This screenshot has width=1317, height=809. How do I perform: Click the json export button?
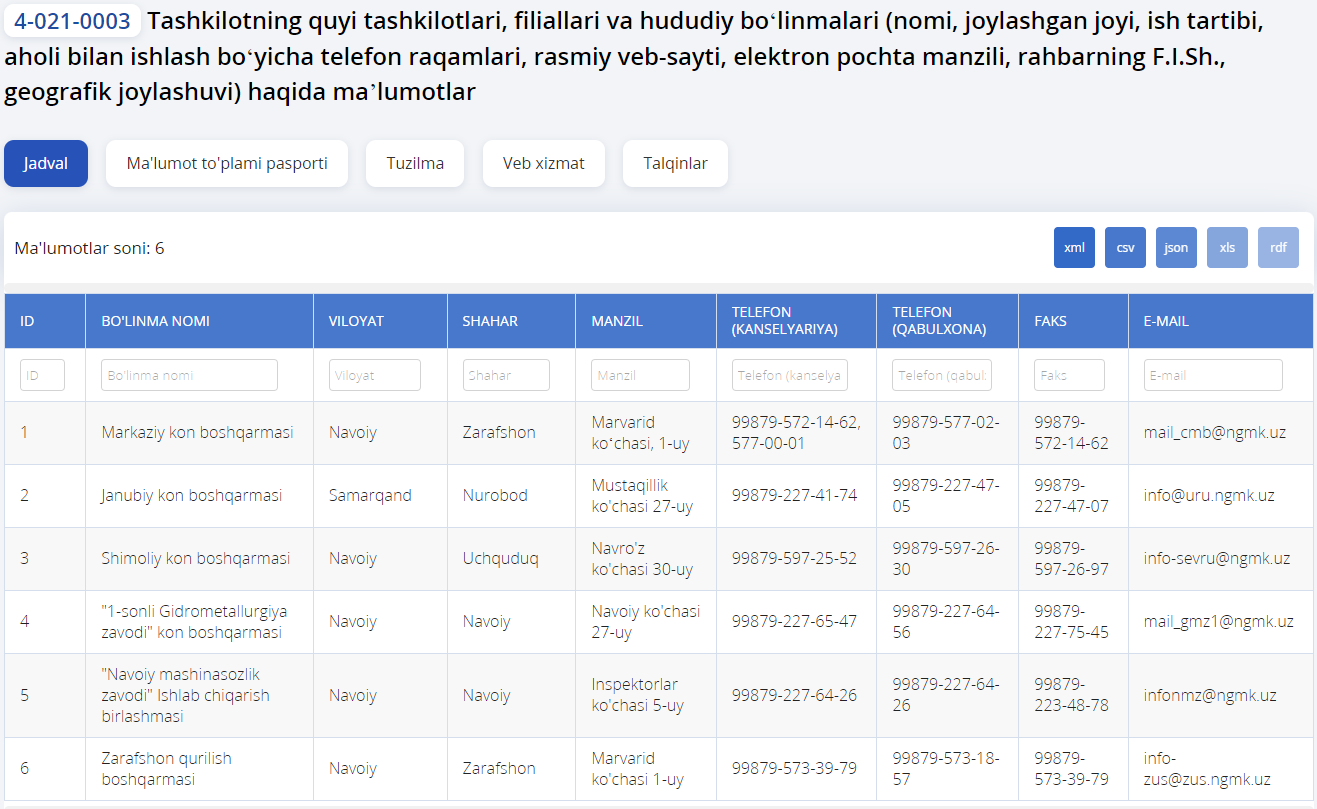[1176, 248]
